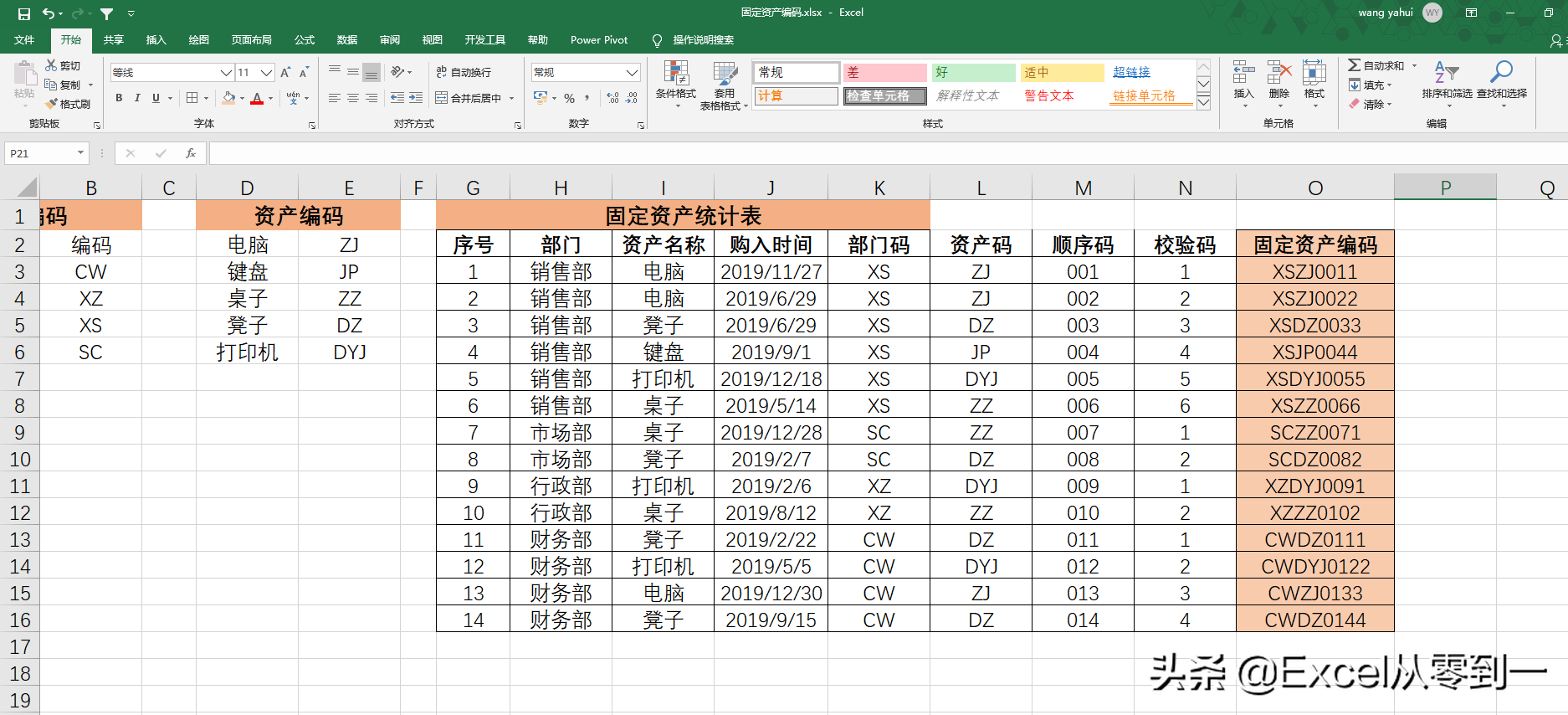Click the insert function fx icon
Viewport: 1568px width, 715px height.
191,153
